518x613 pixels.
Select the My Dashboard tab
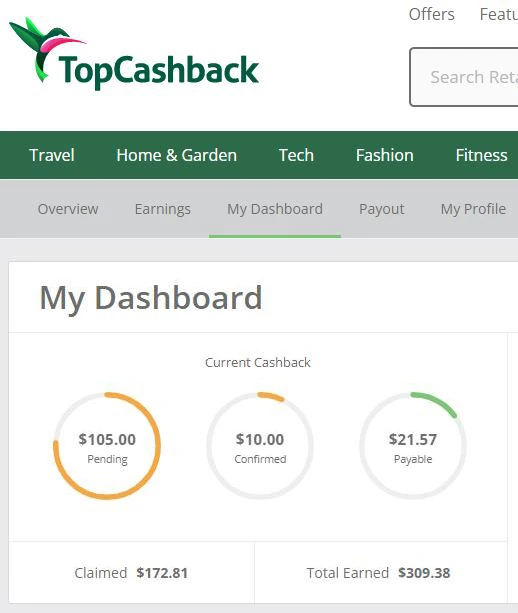click(x=275, y=209)
